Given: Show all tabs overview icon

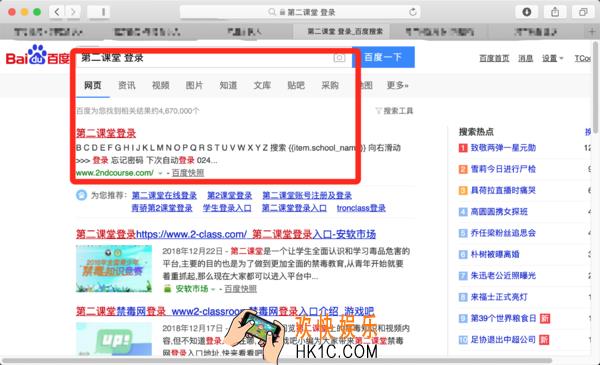Looking at the screenshot, I should tap(583, 12).
